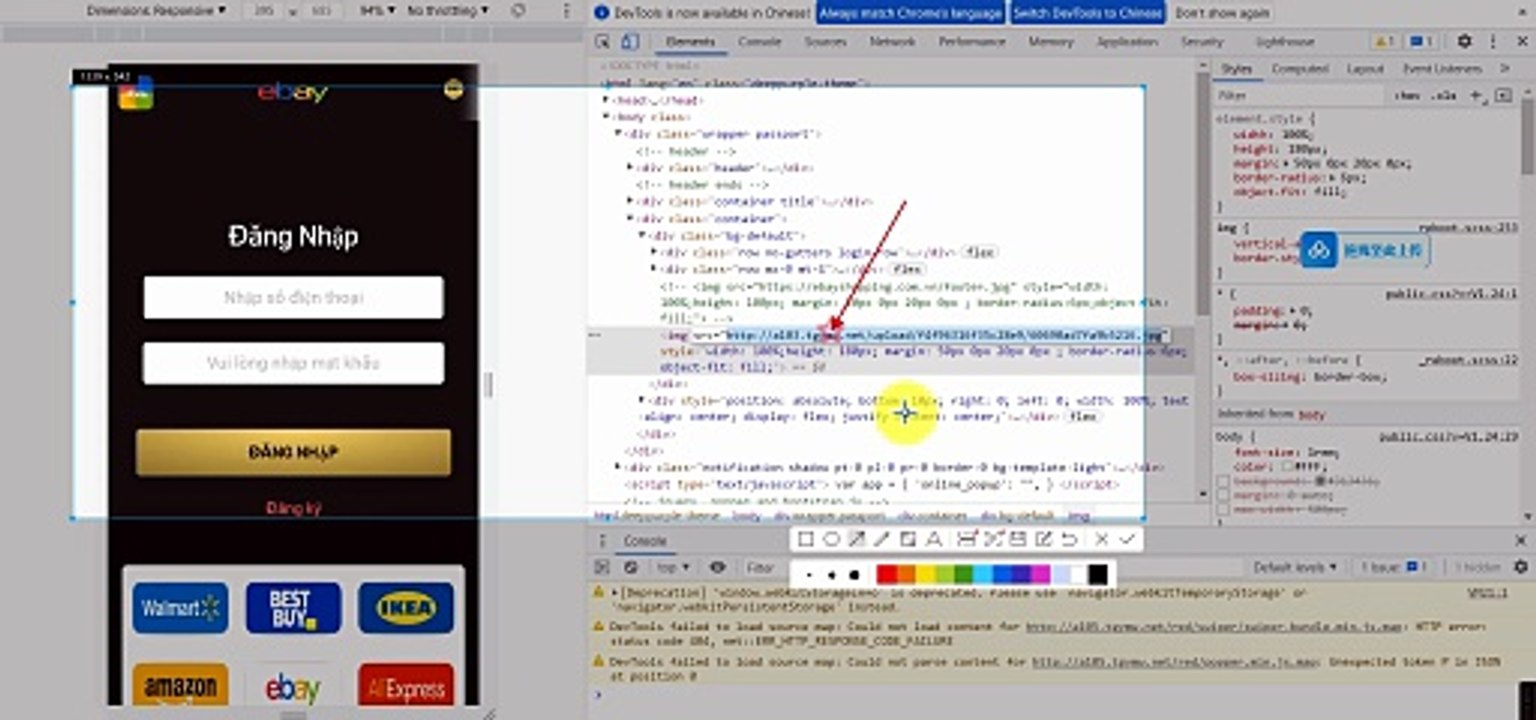The height and width of the screenshot is (720, 1536).
Task: Click Don't show again button
Action: pyautogui.click(x=1222, y=13)
